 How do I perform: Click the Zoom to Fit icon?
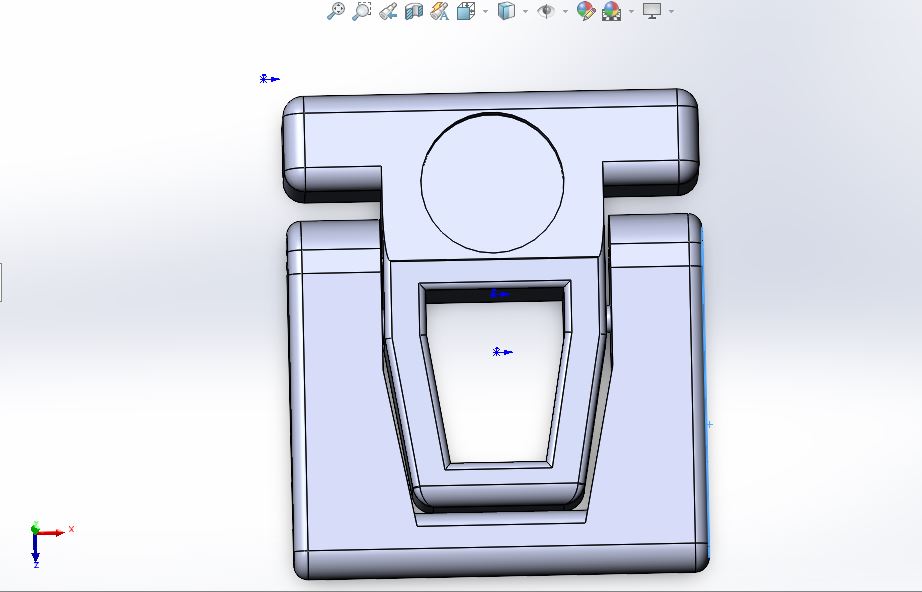(x=336, y=11)
